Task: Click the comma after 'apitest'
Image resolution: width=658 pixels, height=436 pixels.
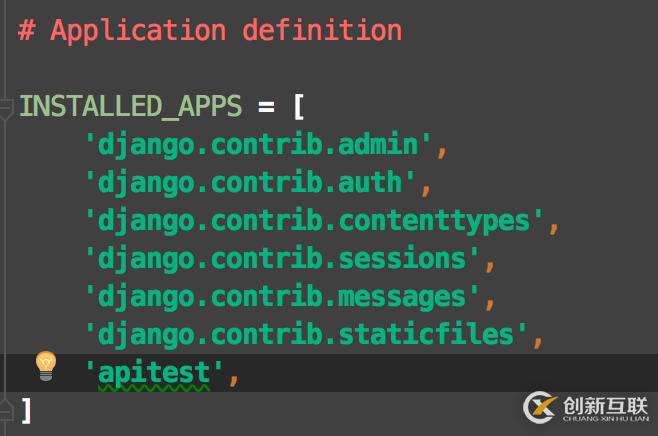Action: pos(235,376)
